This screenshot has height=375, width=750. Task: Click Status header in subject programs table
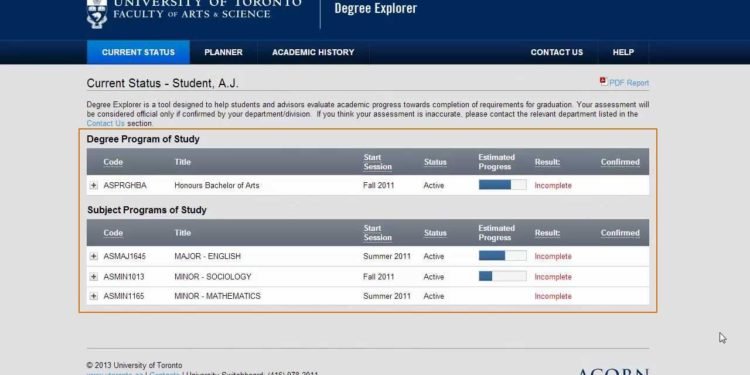(x=435, y=233)
